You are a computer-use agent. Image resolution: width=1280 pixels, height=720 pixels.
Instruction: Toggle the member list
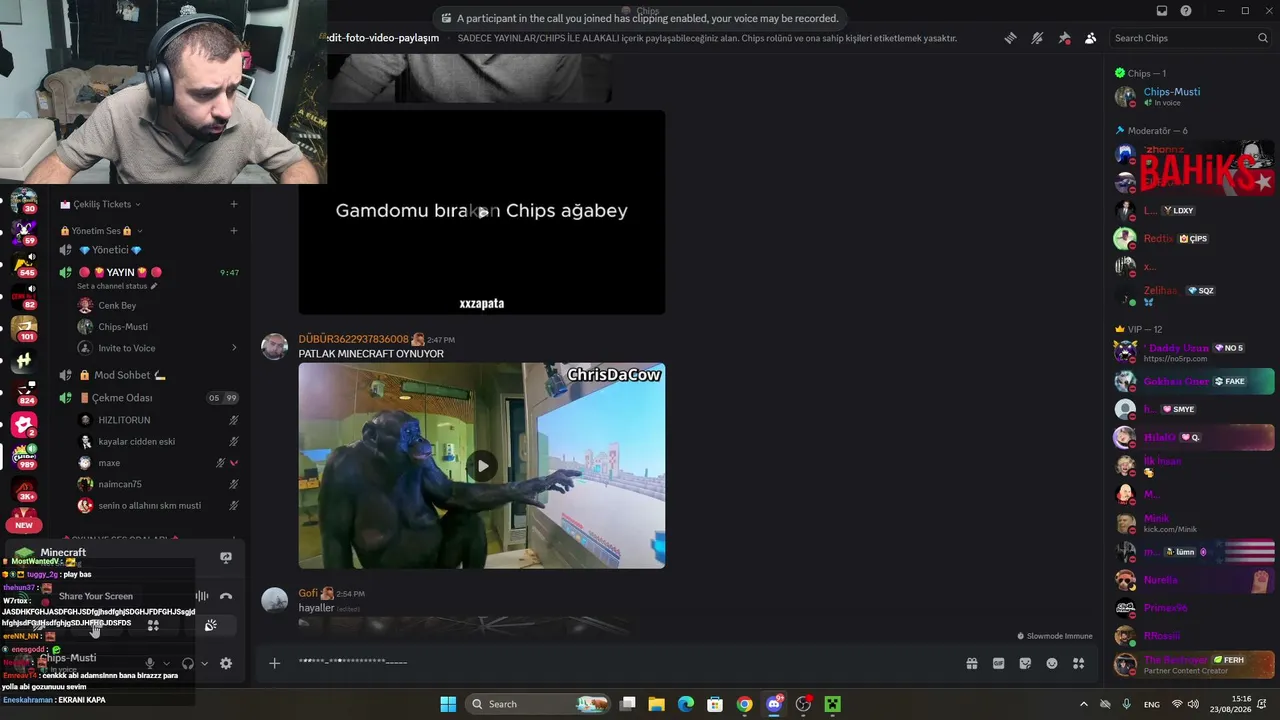[x=1090, y=38]
